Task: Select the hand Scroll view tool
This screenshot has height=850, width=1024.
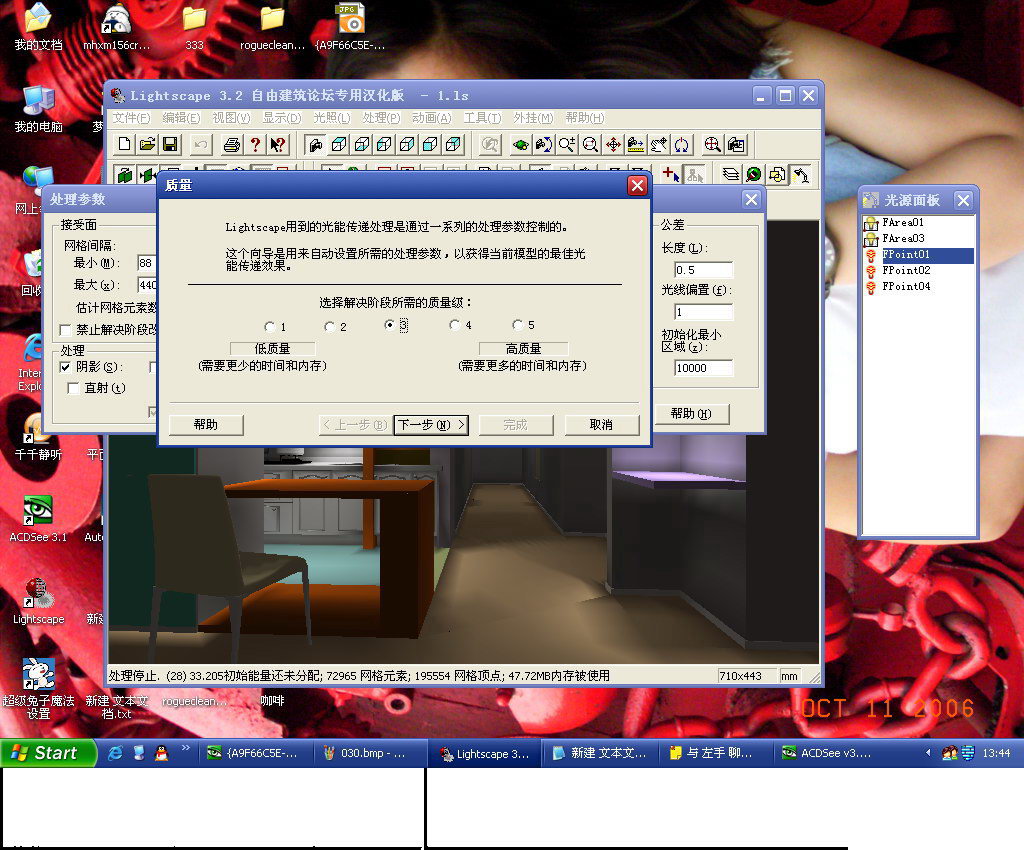Action: point(658,144)
